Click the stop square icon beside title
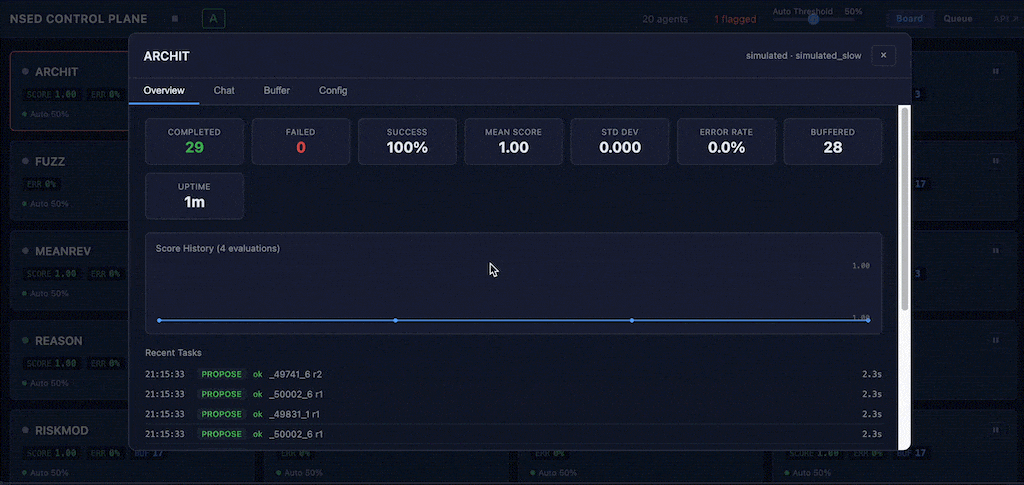This screenshot has height=485, width=1024. 175,18
